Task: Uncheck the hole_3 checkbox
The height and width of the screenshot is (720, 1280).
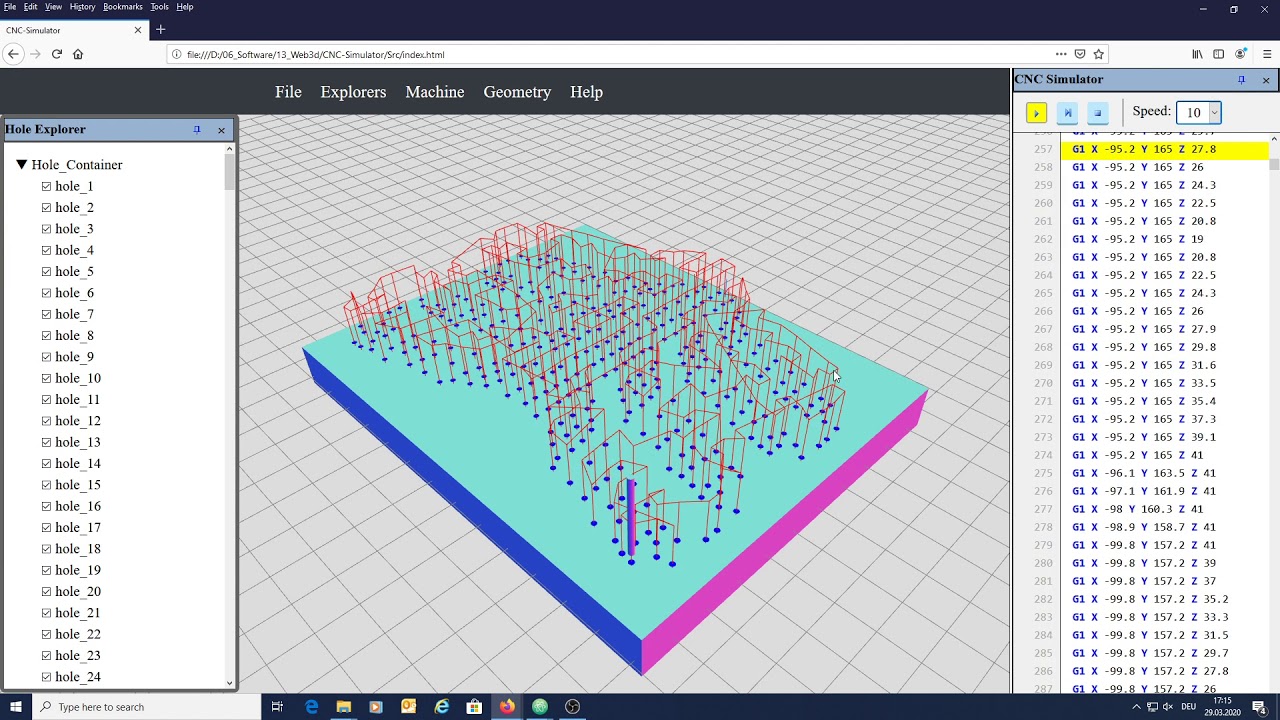Action: pyautogui.click(x=47, y=229)
